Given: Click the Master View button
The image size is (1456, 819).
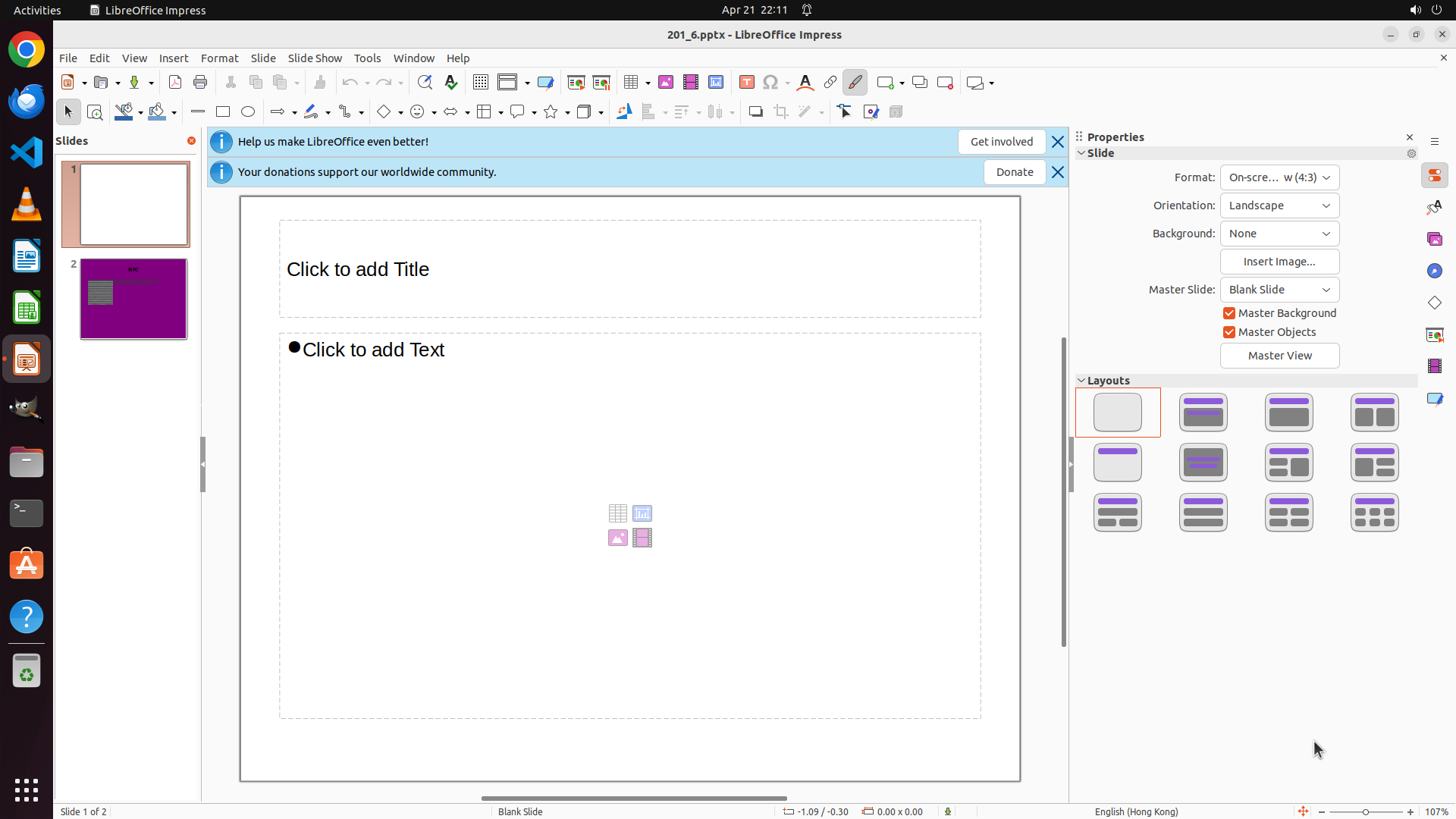Looking at the screenshot, I should [x=1279, y=356].
